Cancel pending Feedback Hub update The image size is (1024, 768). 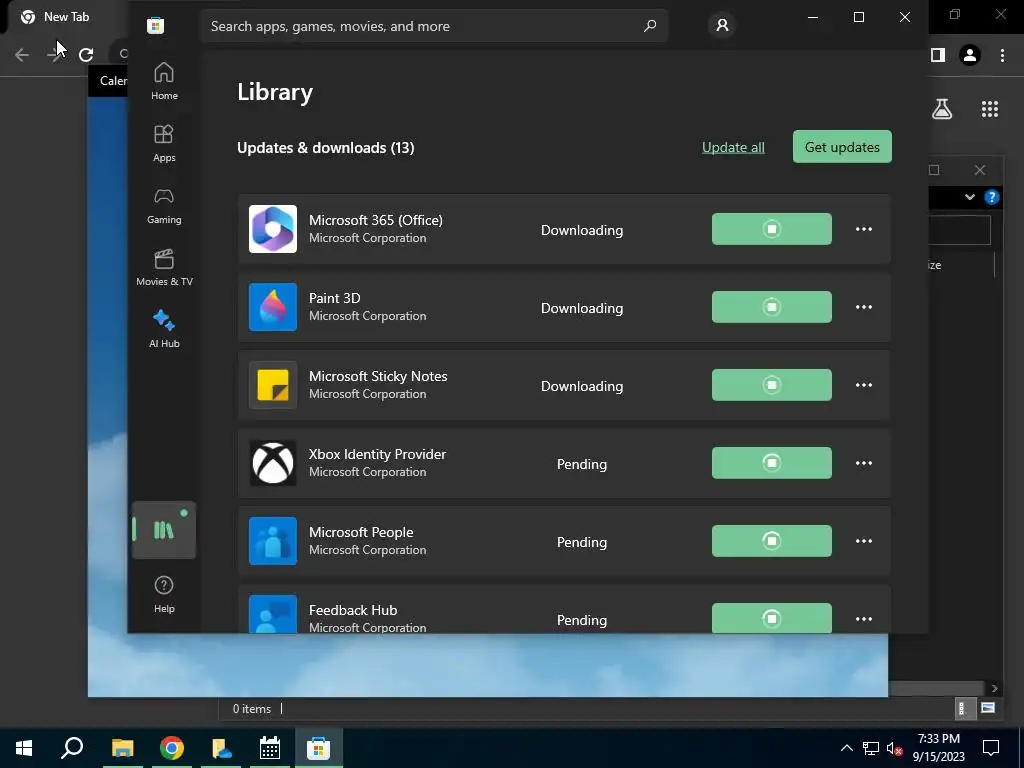[x=771, y=618]
